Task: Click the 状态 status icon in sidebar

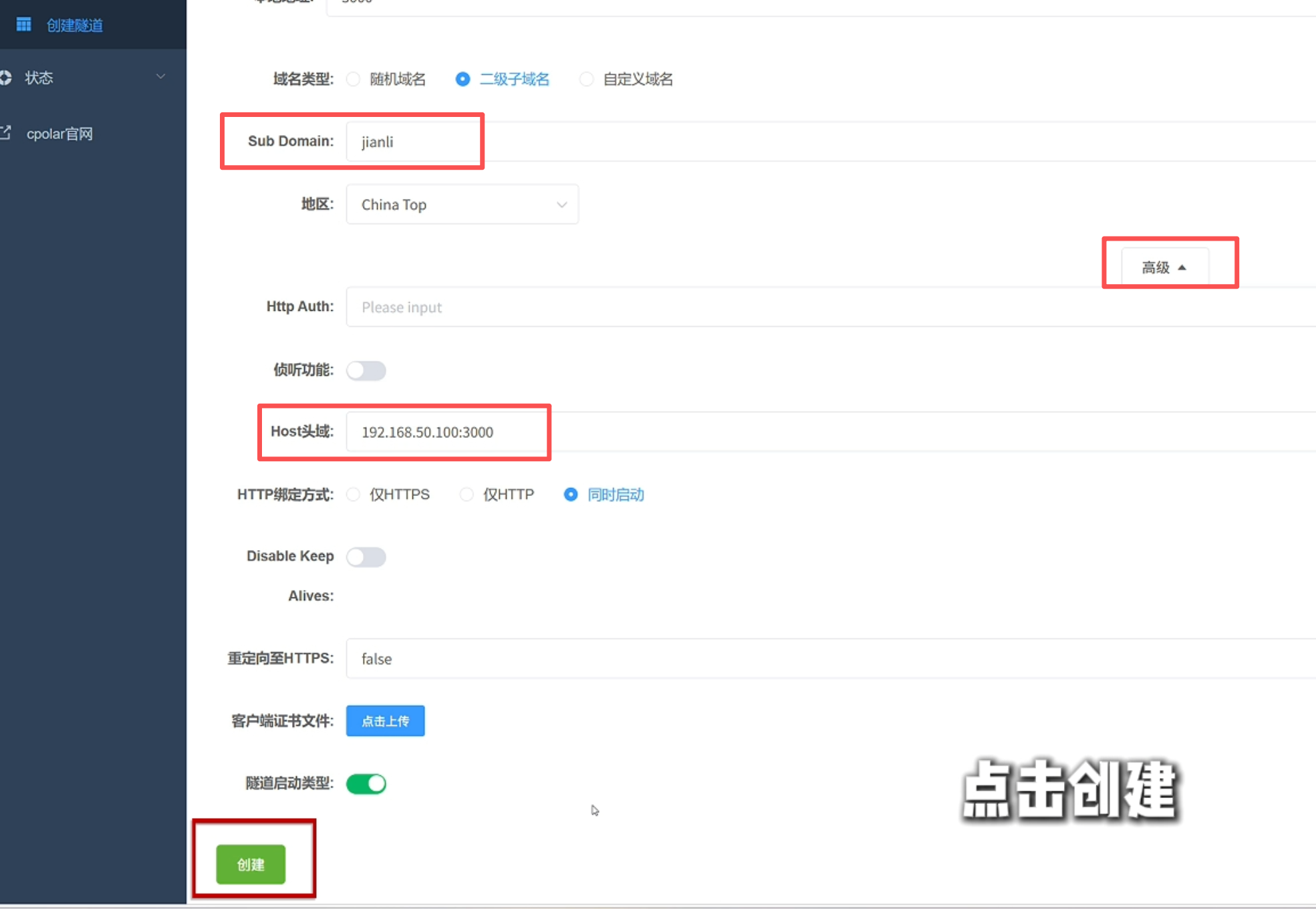Action: tap(6, 78)
